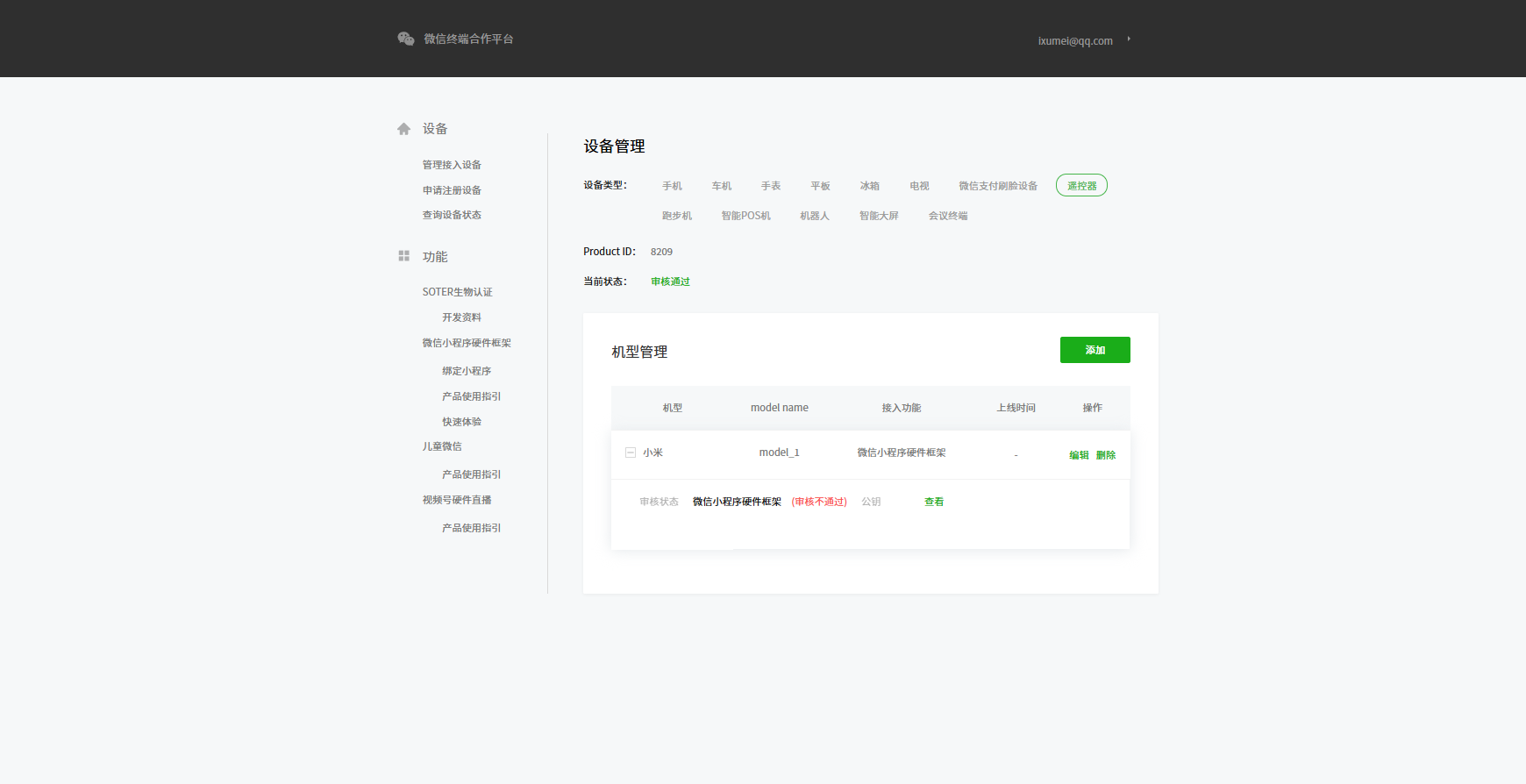Image resolution: width=1526 pixels, height=784 pixels.
Task: Click the WeChat logo icon in header
Action: [406, 39]
